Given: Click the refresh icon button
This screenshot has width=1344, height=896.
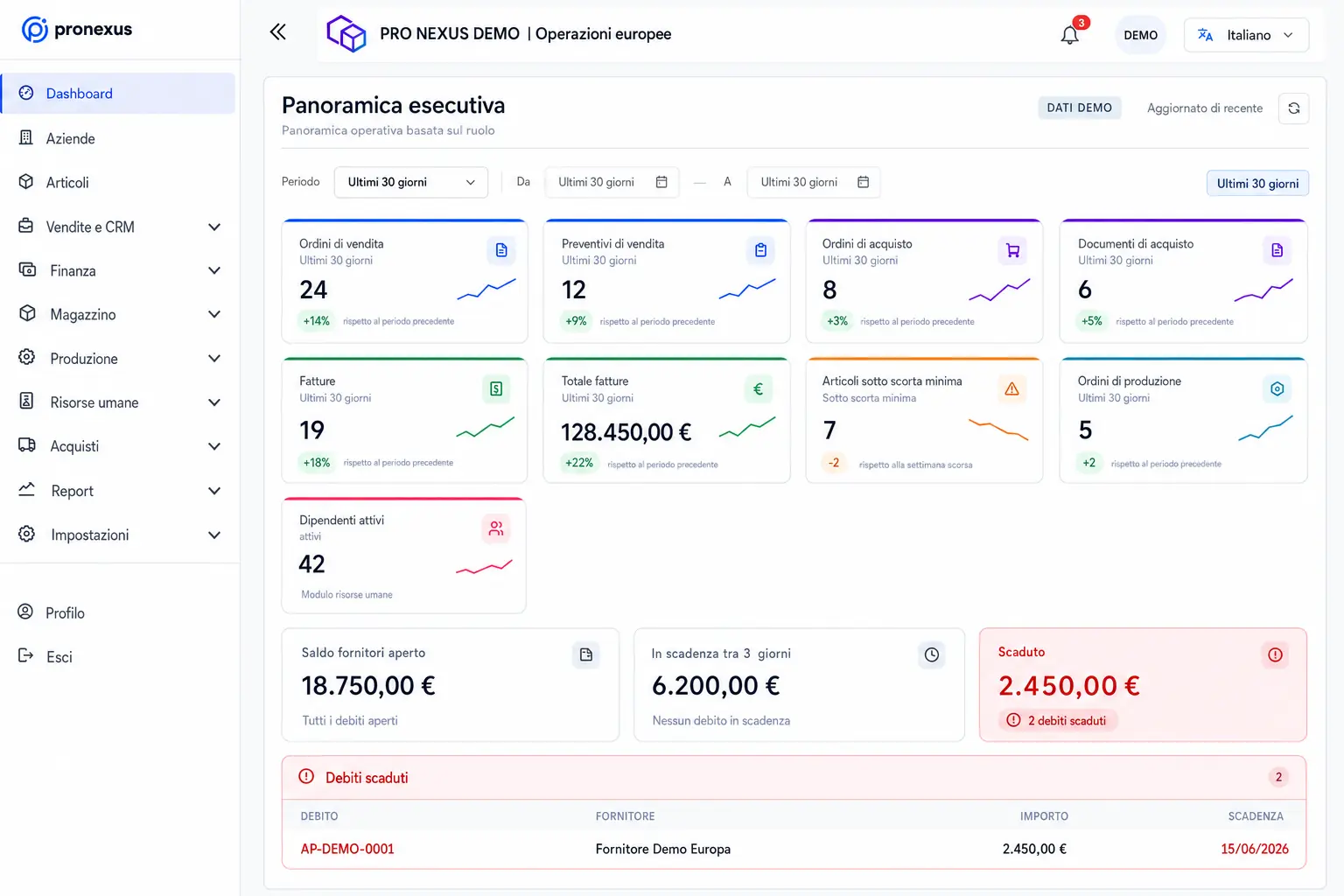Looking at the screenshot, I should [1293, 108].
